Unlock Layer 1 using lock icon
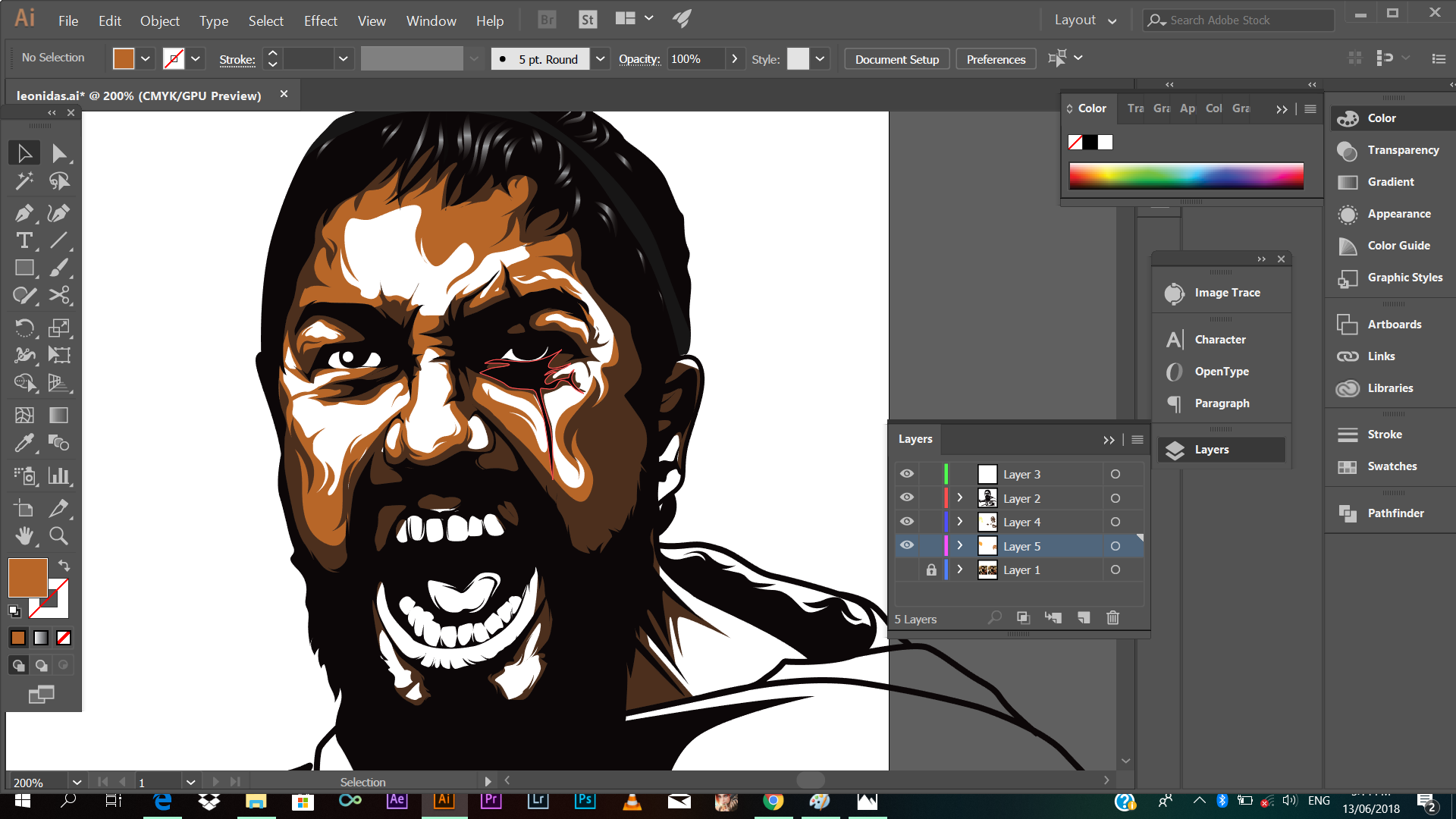Screen dimensions: 1456x819 point(931,570)
